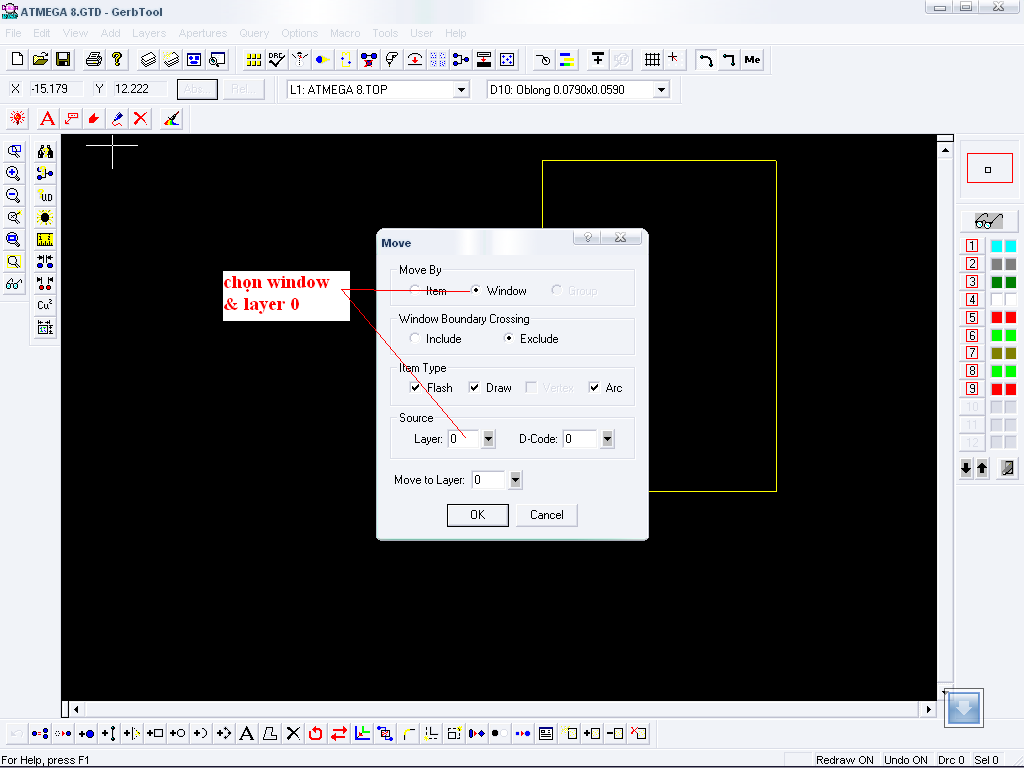
Task: Open the Edit menu
Action: 42,33
